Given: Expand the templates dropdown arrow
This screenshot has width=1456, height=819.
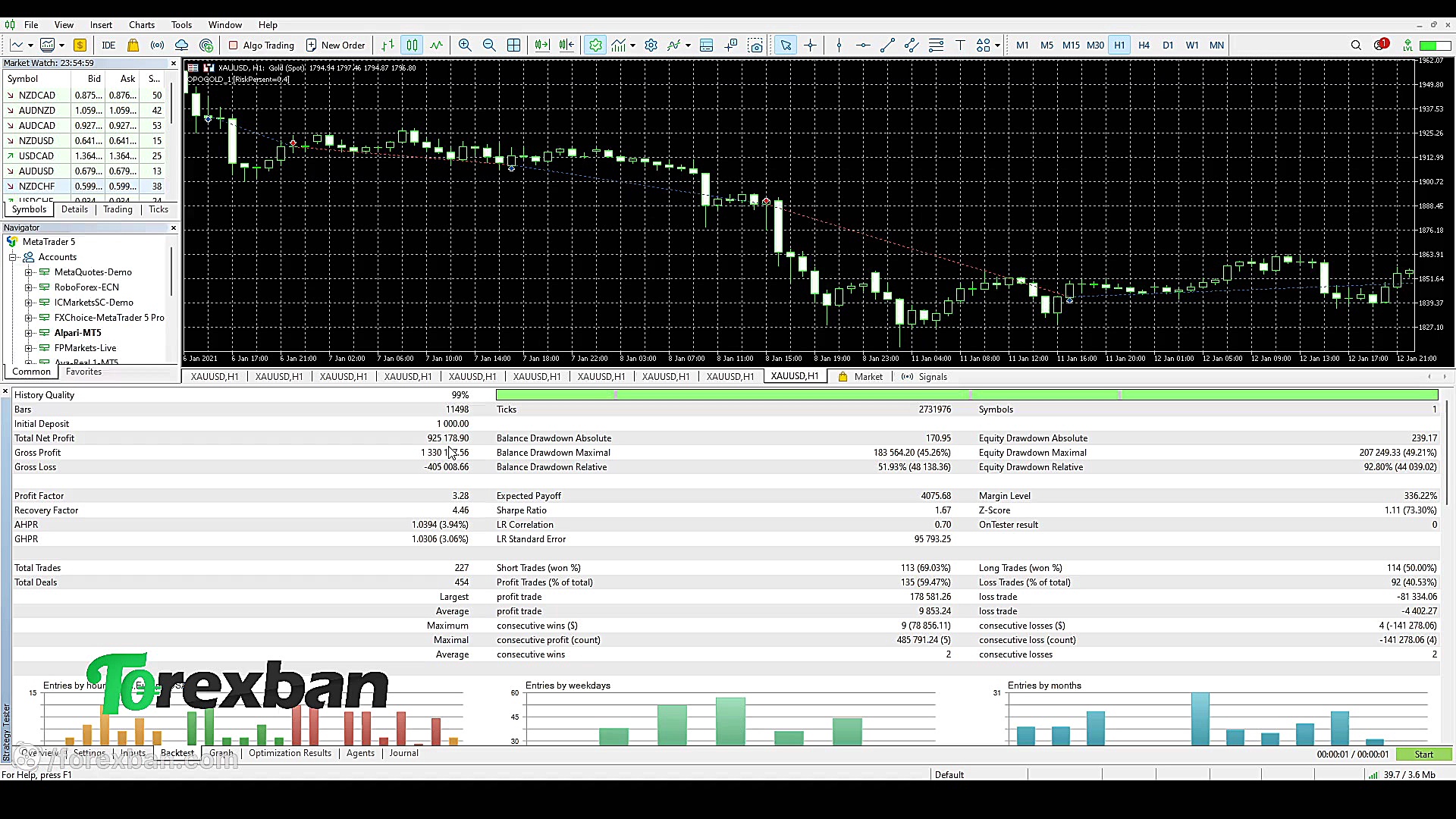Looking at the screenshot, I should click(688, 45).
